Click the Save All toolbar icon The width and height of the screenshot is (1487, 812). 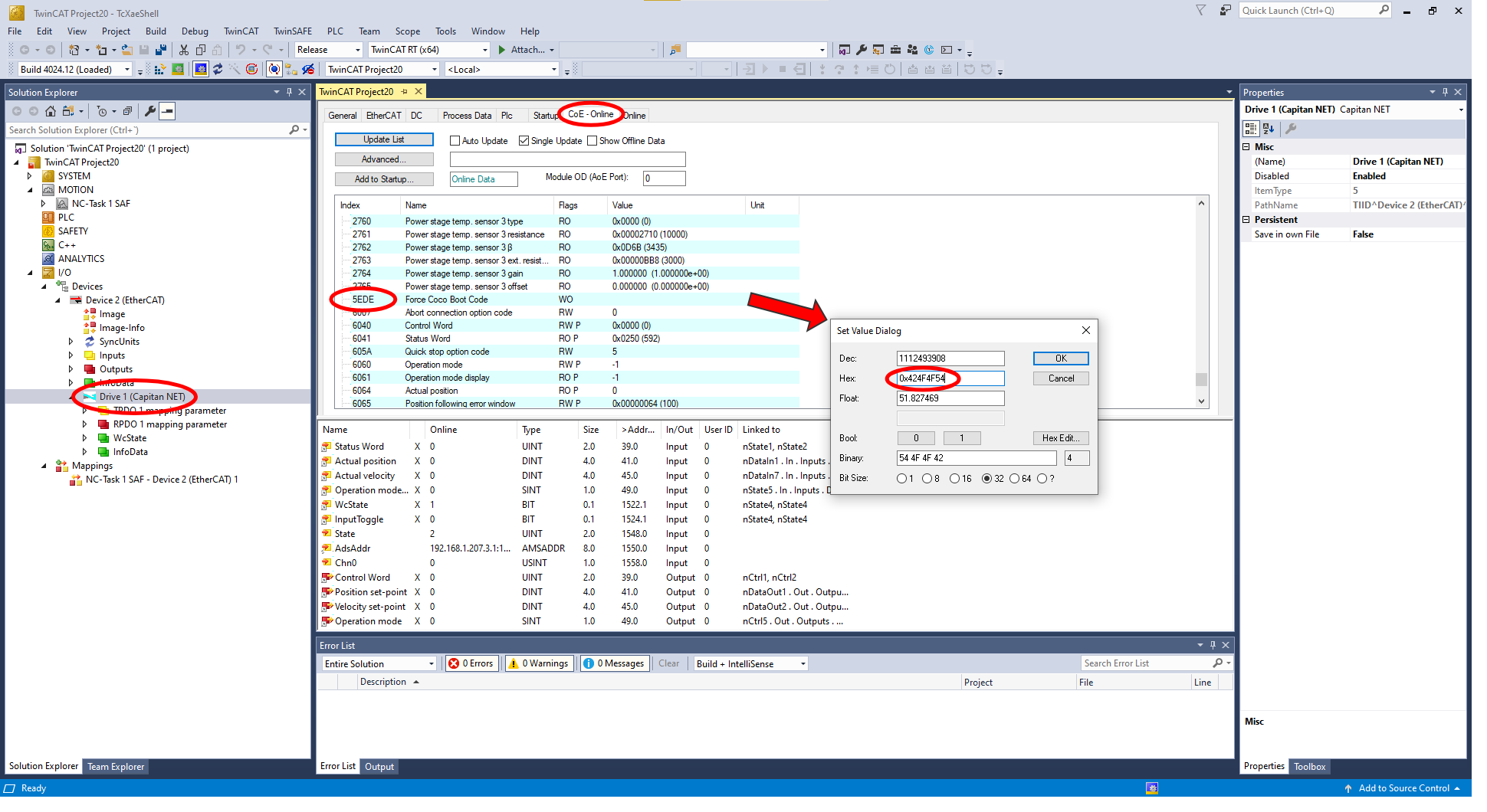[161, 50]
